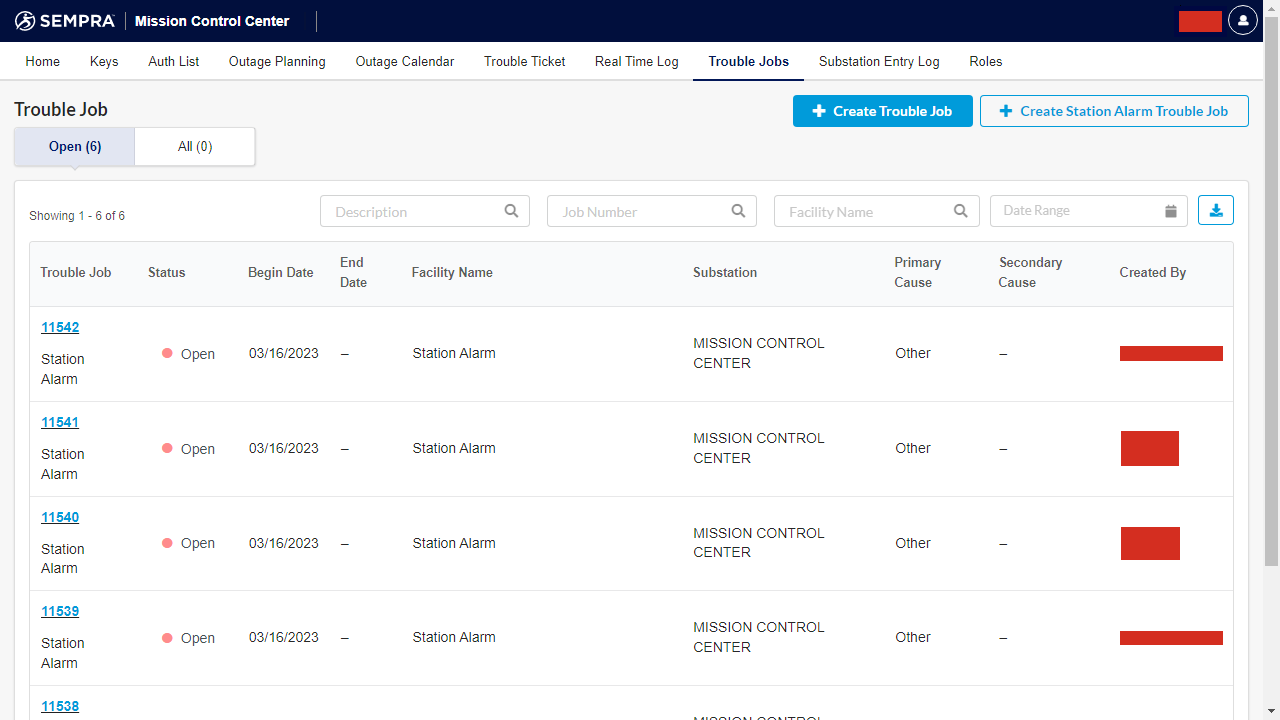This screenshot has width=1280, height=720.
Task: Click the Sempra logo in header
Action: tap(65, 21)
